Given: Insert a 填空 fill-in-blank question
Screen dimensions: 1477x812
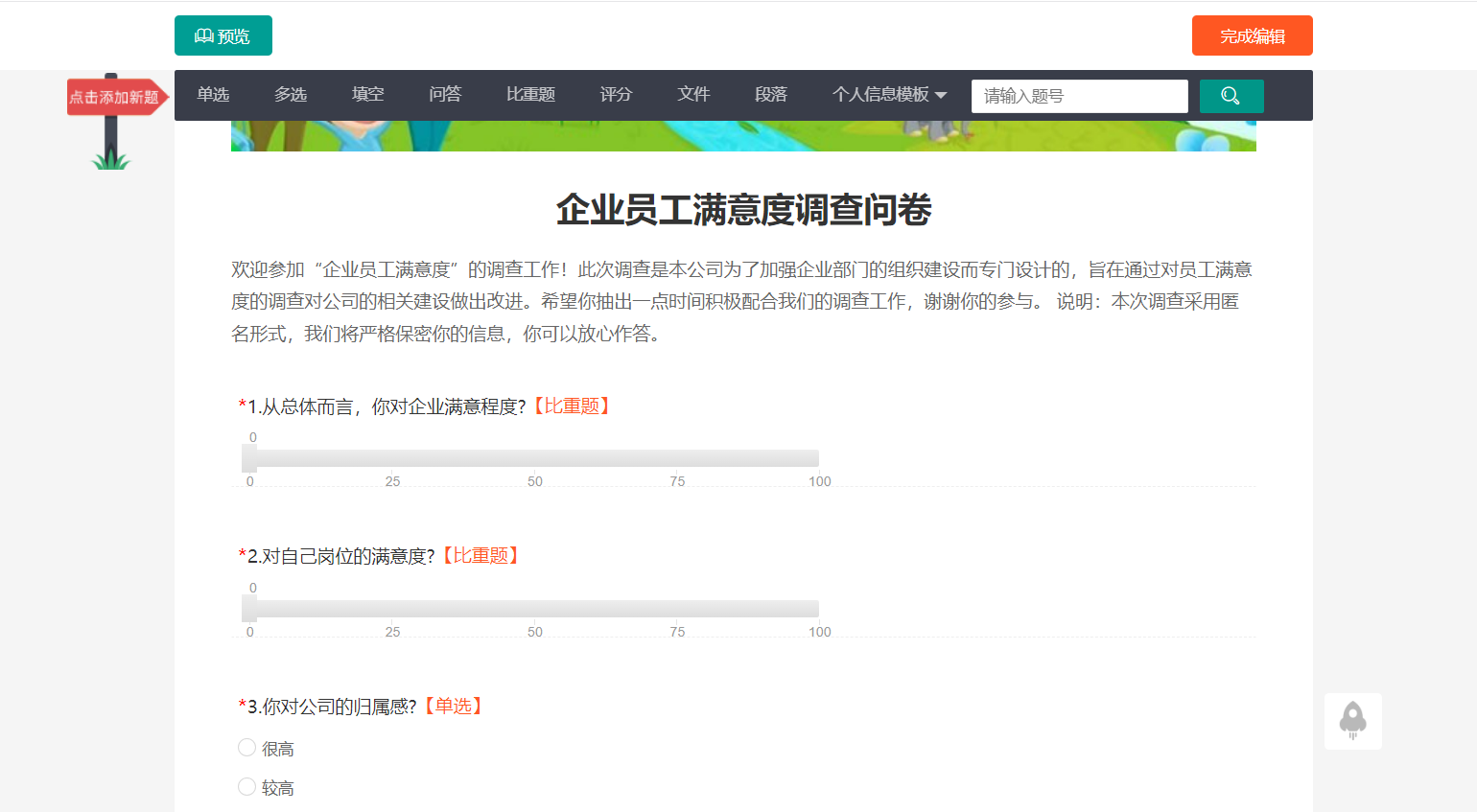Looking at the screenshot, I should (x=367, y=94).
